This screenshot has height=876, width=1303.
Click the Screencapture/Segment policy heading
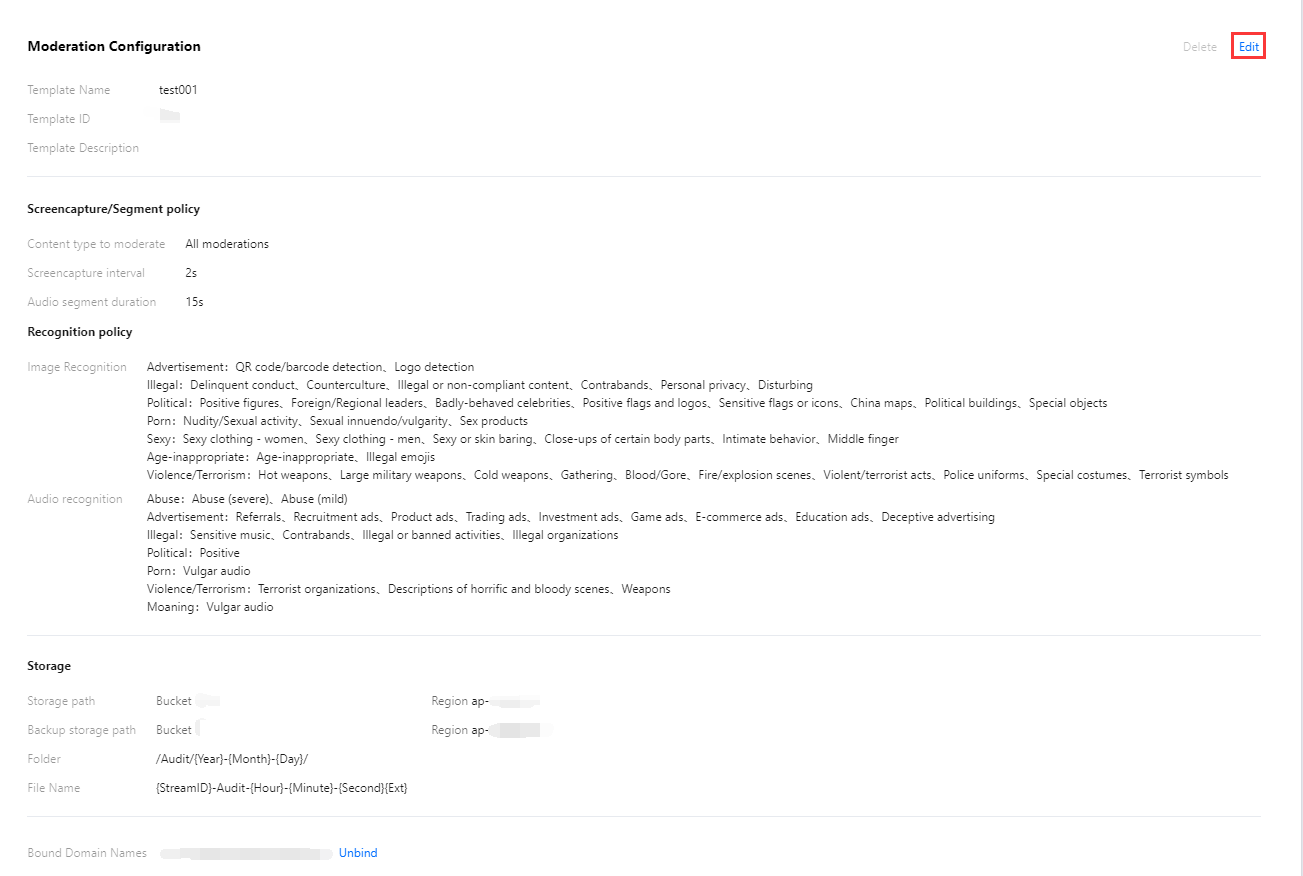pyautogui.click(x=114, y=209)
